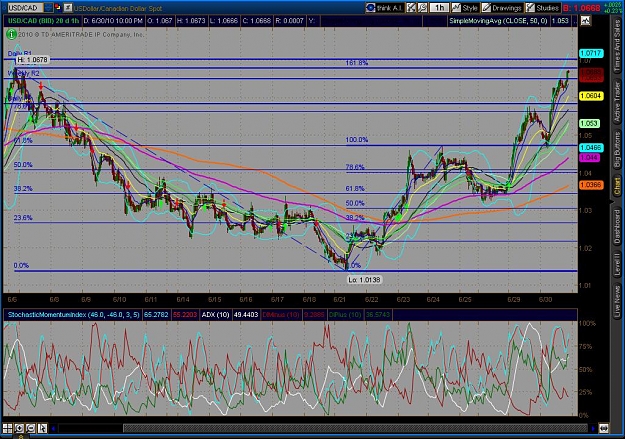This screenshot has width=625, height=439.
Task: Open the 1h timeframe selector
Action: [x=439, y=8]
